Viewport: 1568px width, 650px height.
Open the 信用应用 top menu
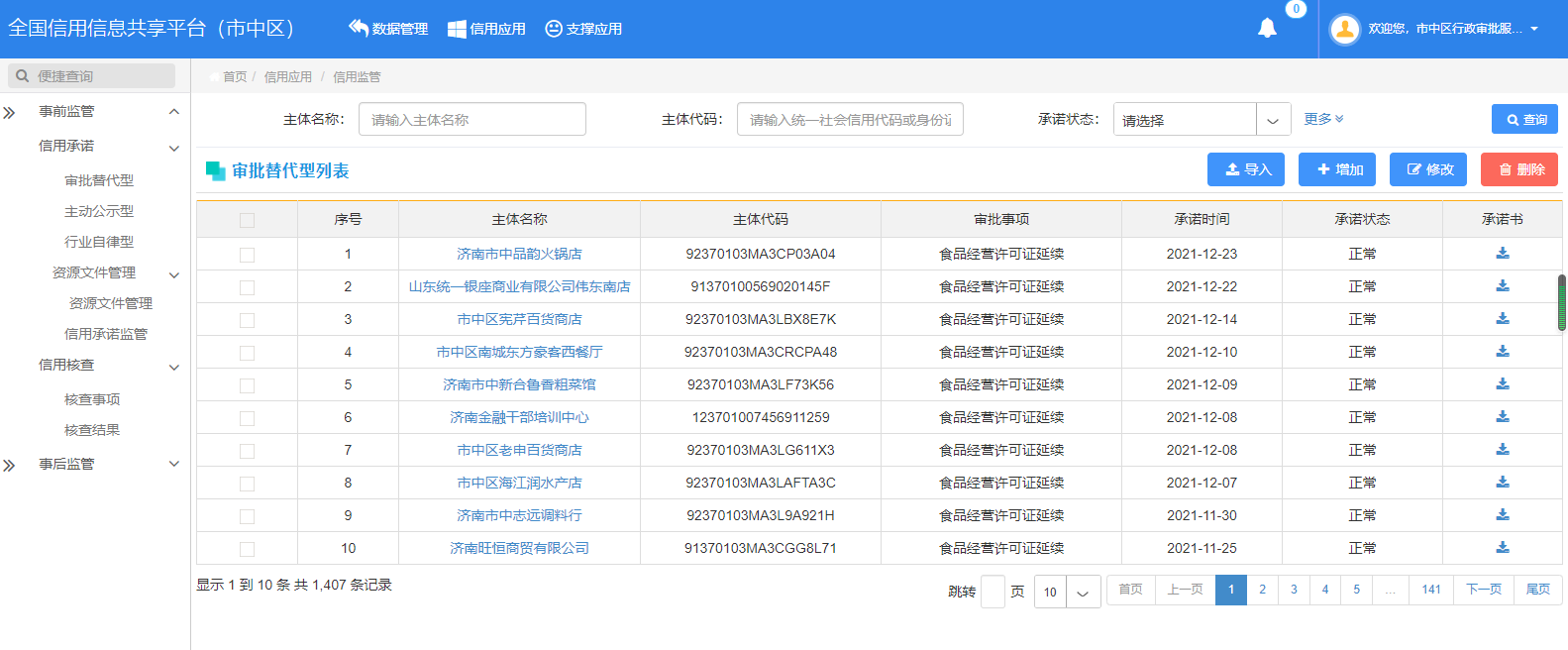(486, 29)
